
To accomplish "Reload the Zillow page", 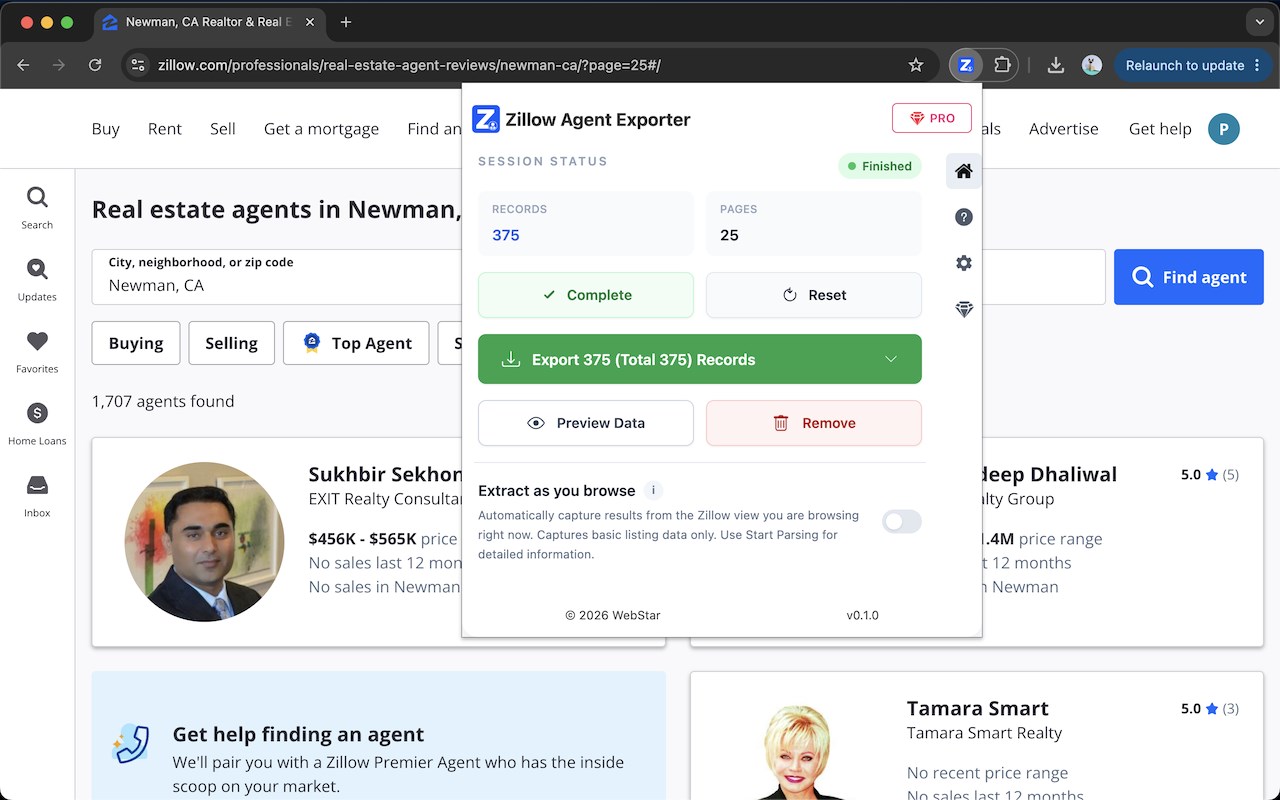I will click(95, 65).
